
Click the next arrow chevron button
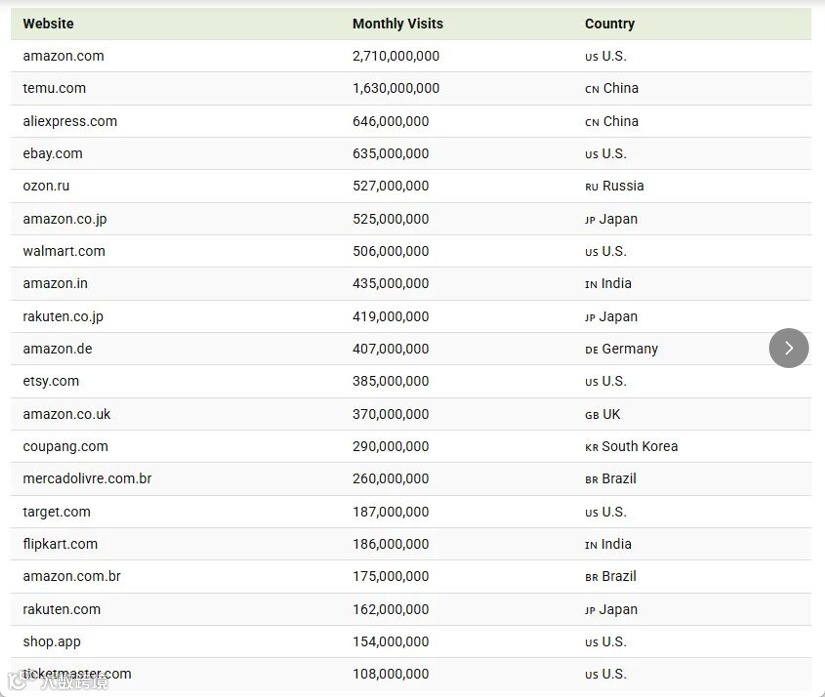(788, 348)
